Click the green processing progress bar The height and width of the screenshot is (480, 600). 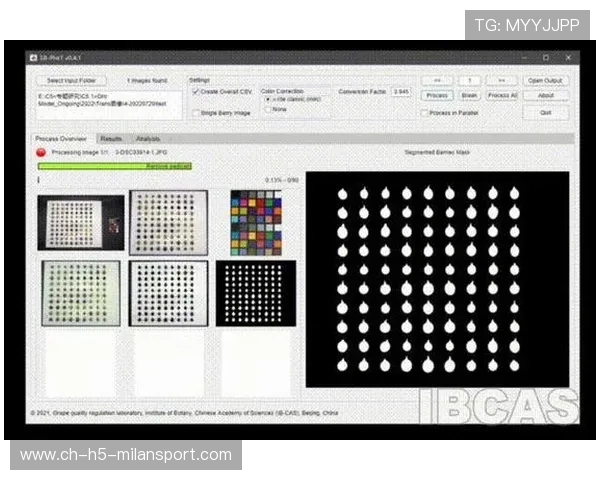pyautogui.click(x=114, y=166)
